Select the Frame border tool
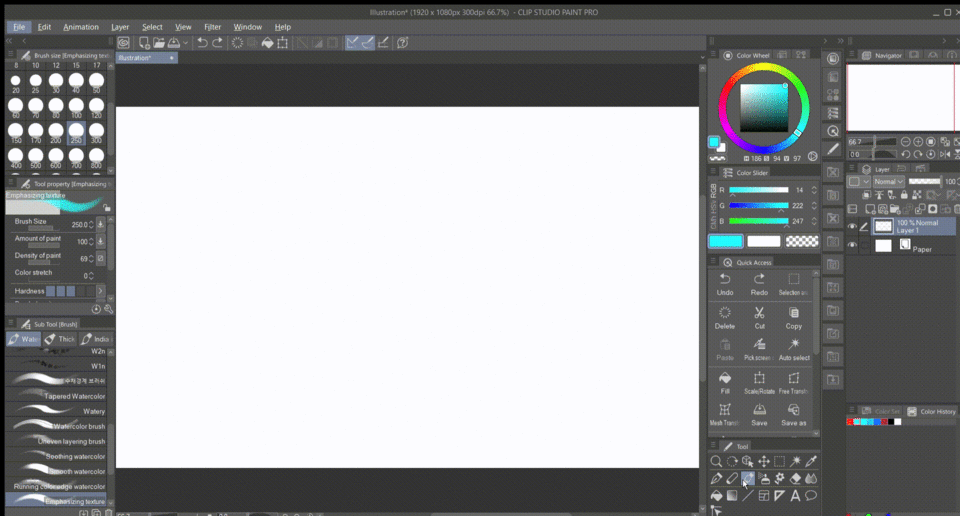 pos(764,496)
